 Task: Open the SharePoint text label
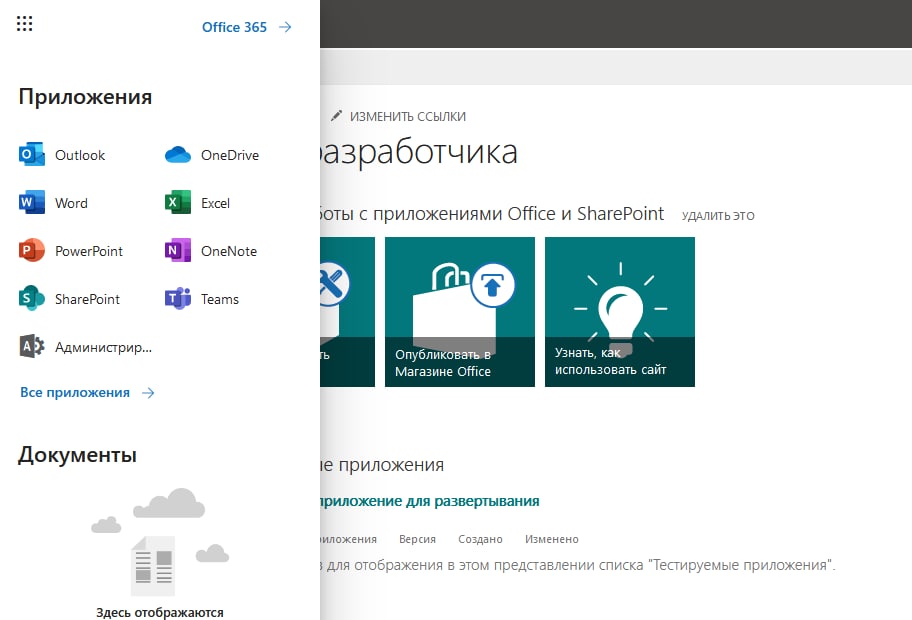[x=87, y=299]
